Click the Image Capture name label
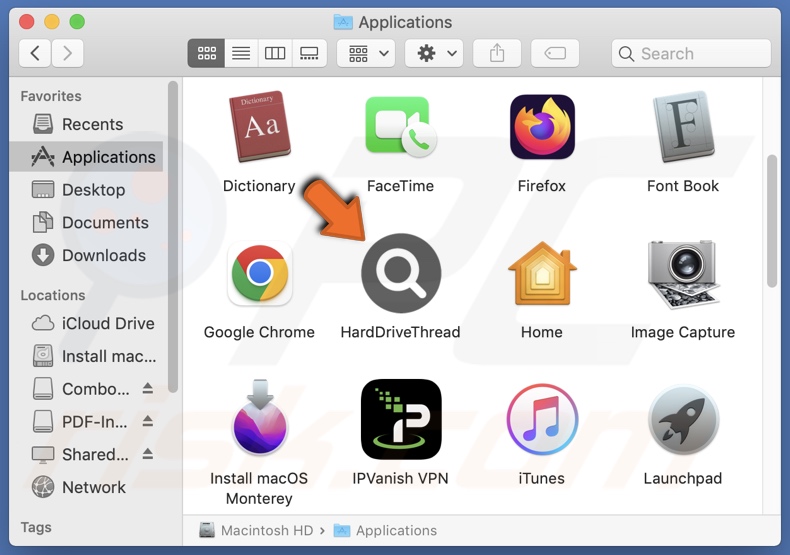The width and height of the screenshot is (790, 555). click(683, 332)
